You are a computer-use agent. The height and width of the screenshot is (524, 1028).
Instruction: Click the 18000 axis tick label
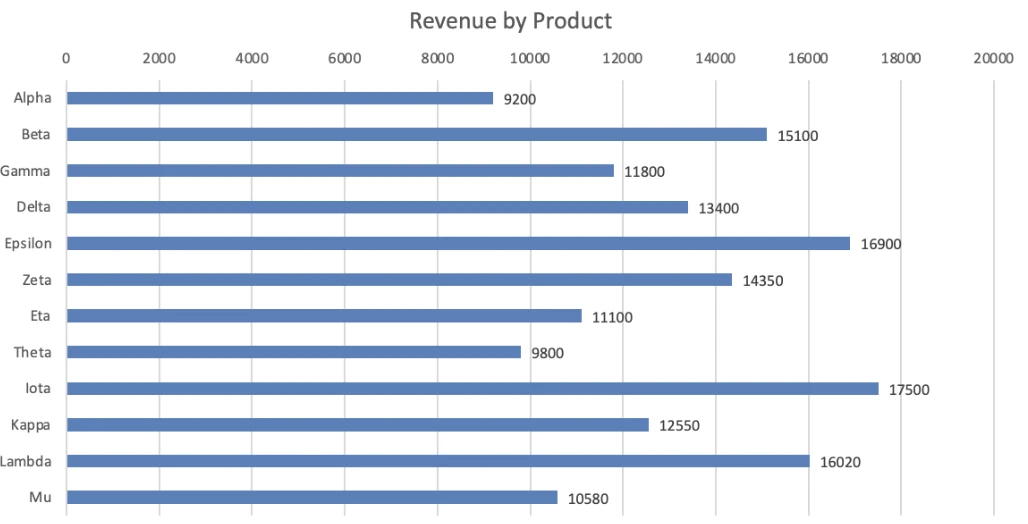click(901, 58)
